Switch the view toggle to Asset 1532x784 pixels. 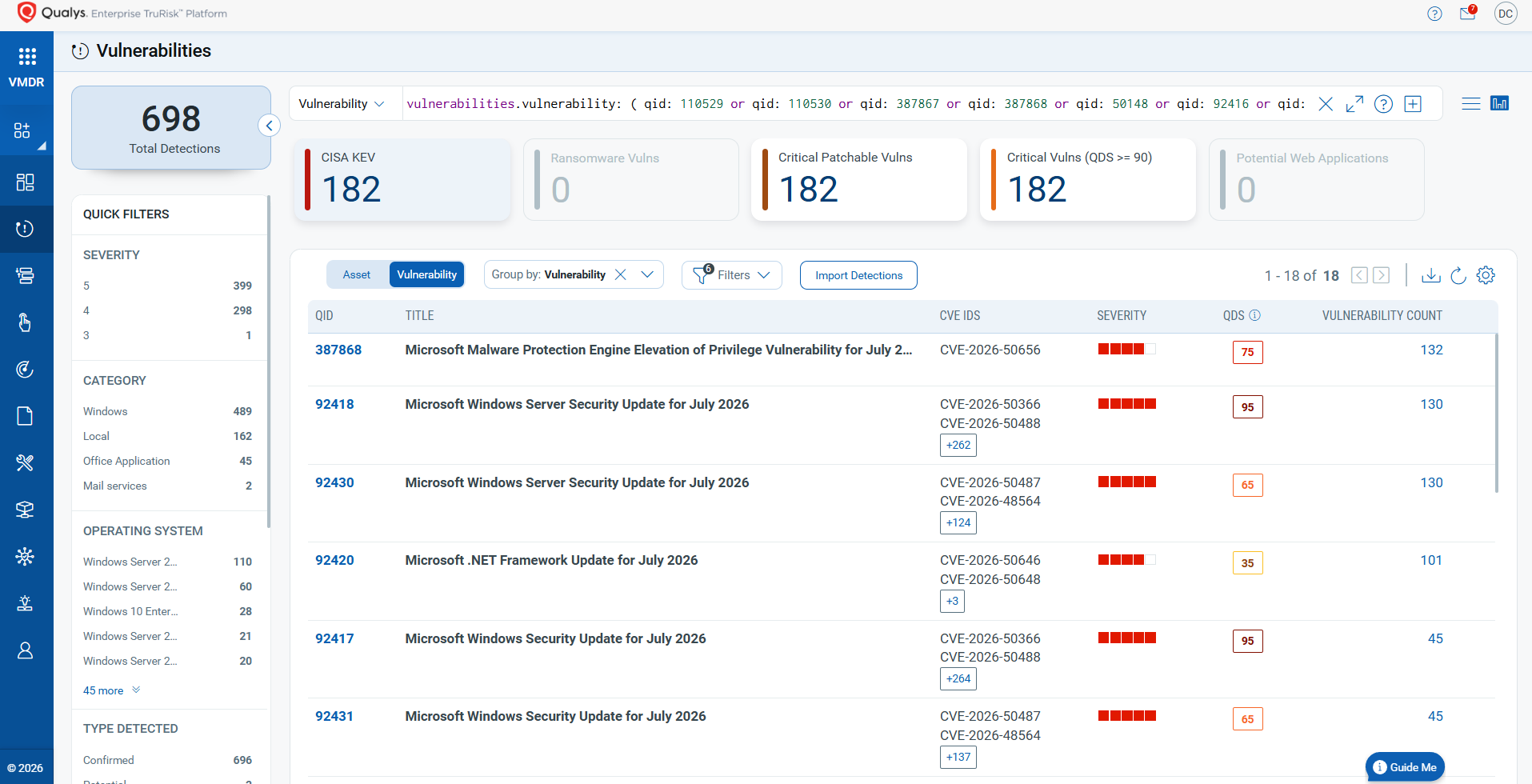pos(357,274)
